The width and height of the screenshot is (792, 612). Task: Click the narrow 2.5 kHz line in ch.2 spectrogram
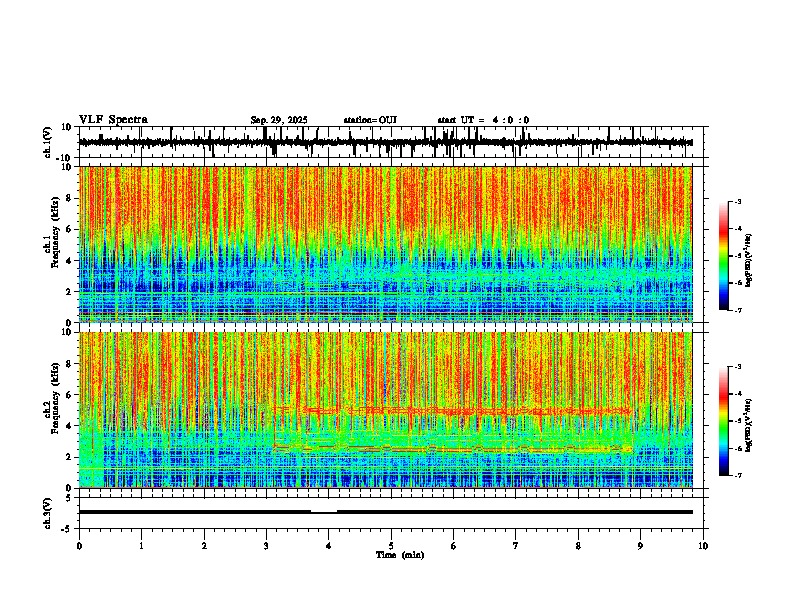click(453, 448)
